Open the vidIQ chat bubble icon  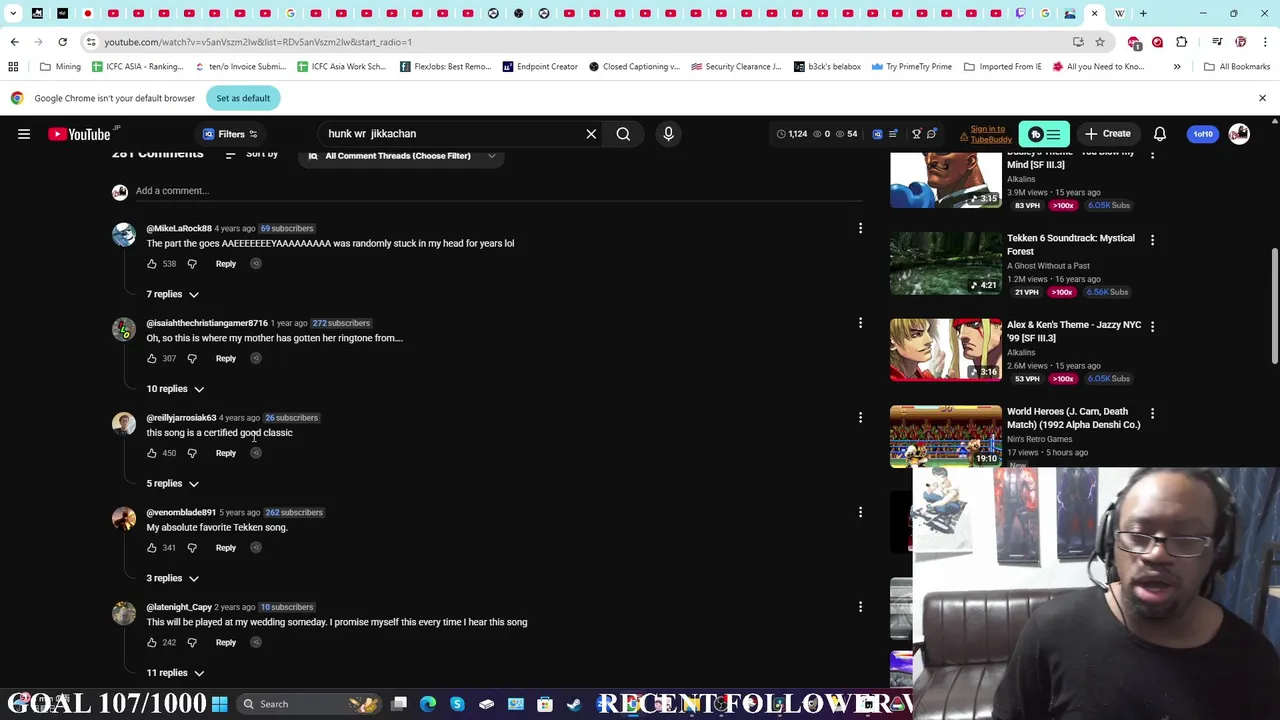931,134
